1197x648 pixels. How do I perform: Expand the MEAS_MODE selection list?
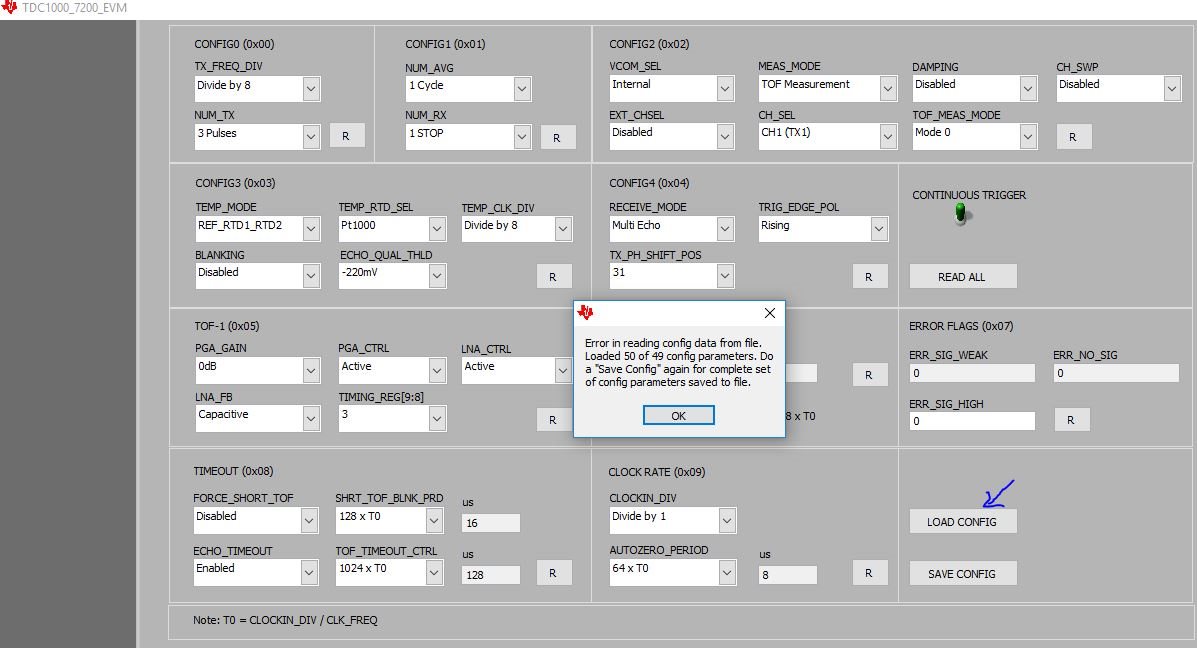[886, 87]
